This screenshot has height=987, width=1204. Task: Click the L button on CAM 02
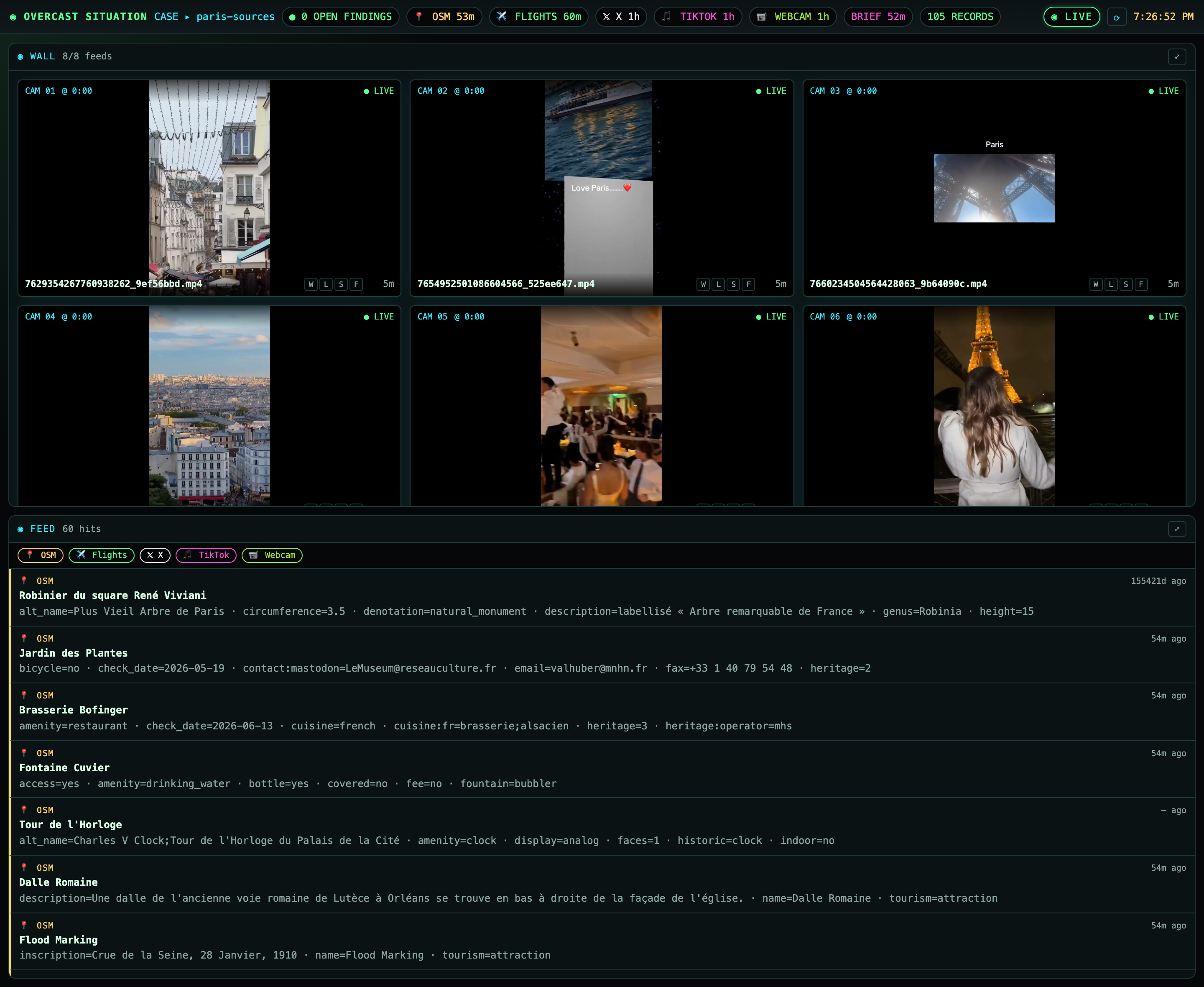[x=718, y=284]
